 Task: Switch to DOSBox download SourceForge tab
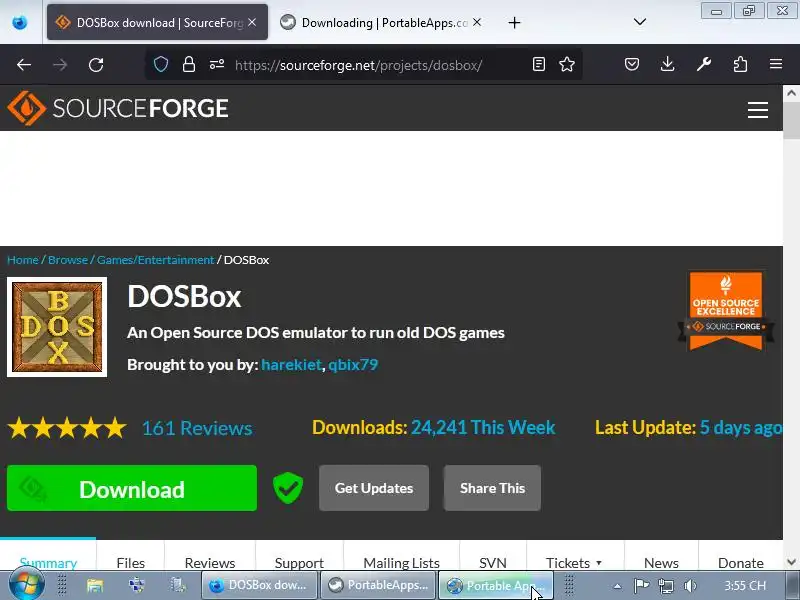[x=157, y=22]
